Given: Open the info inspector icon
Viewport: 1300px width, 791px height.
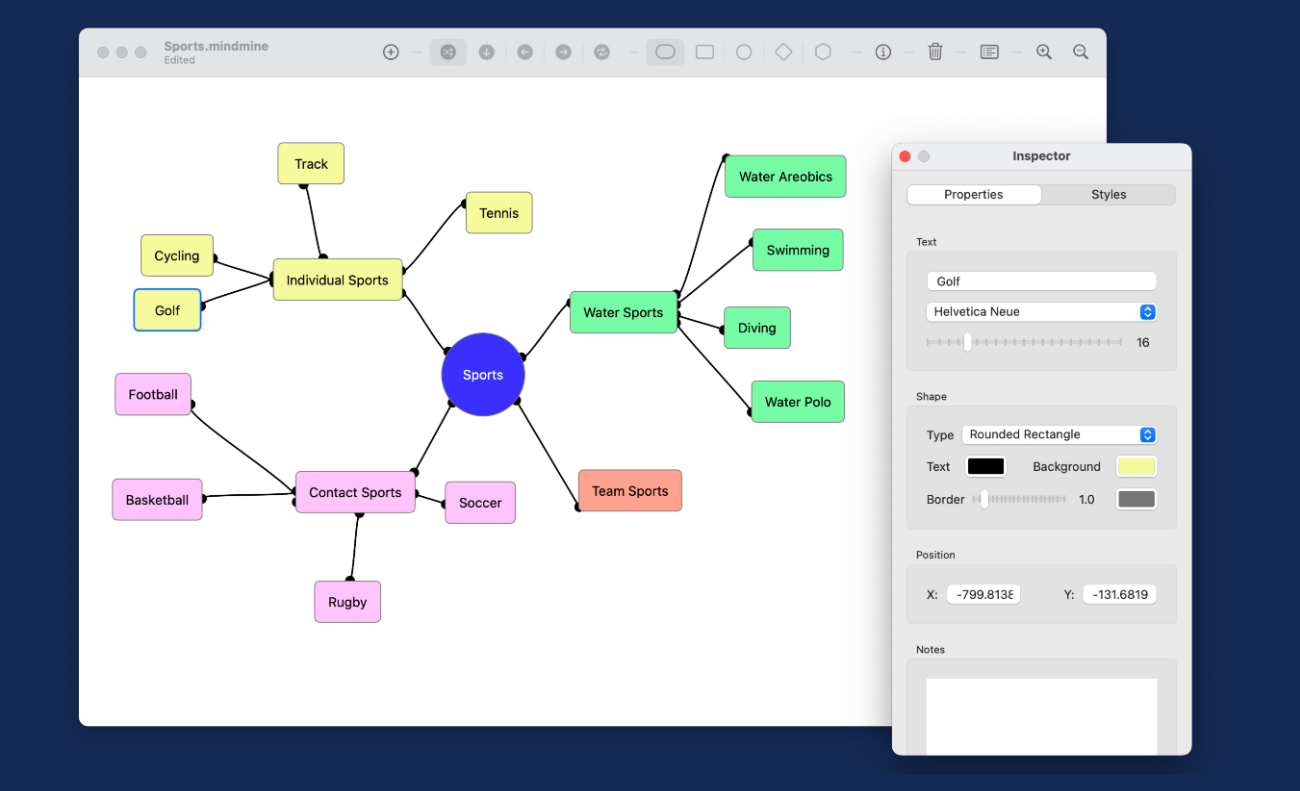Looking at the screenshot, I should 883,52.
